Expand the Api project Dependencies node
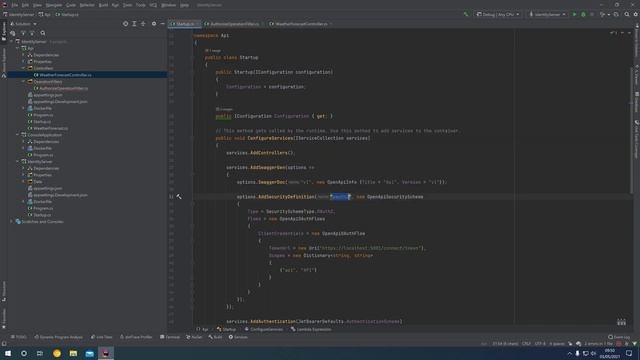This screenshot has height=360, width=640. [24, 55]
